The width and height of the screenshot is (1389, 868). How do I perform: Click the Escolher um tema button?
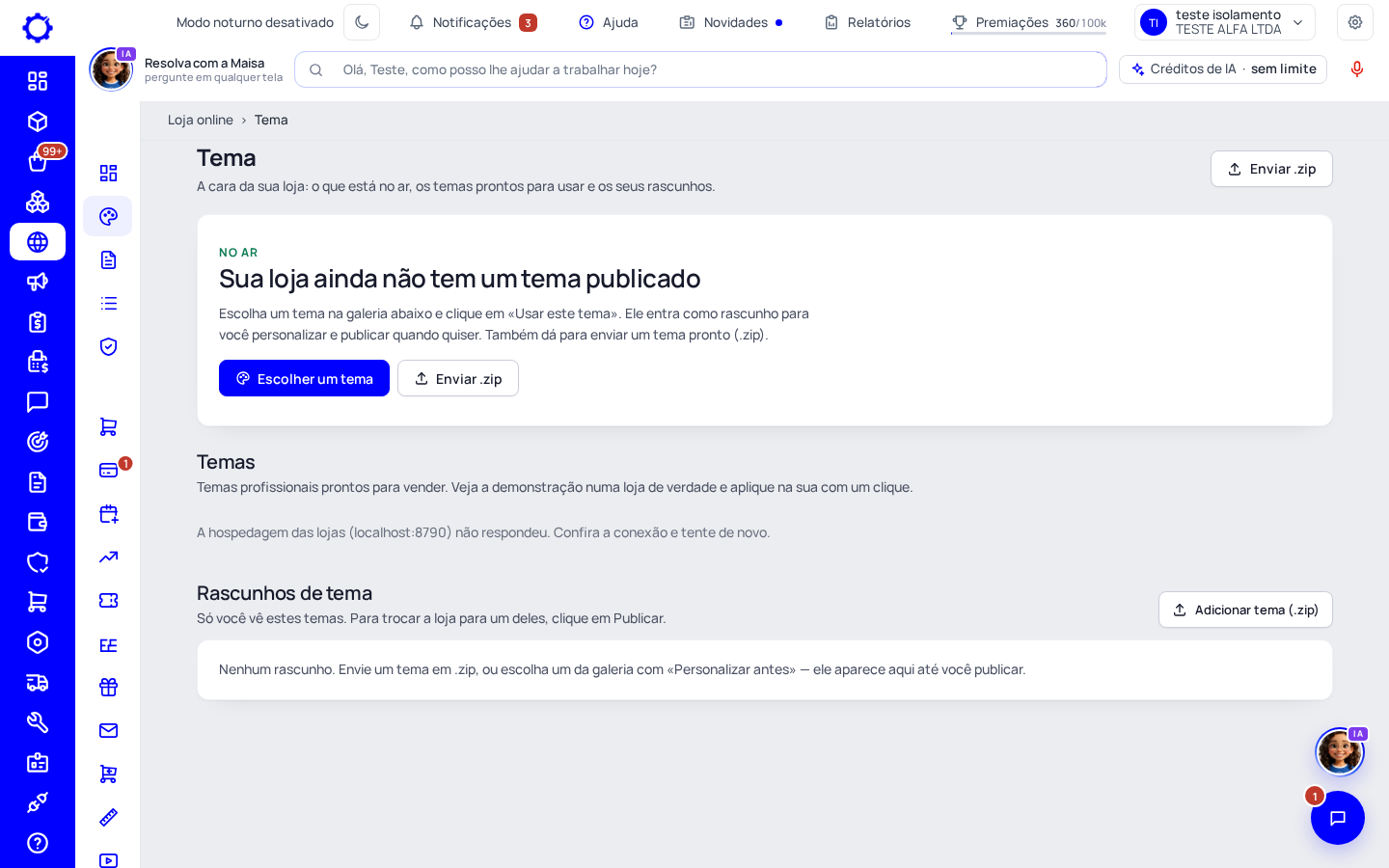point(304,378)
